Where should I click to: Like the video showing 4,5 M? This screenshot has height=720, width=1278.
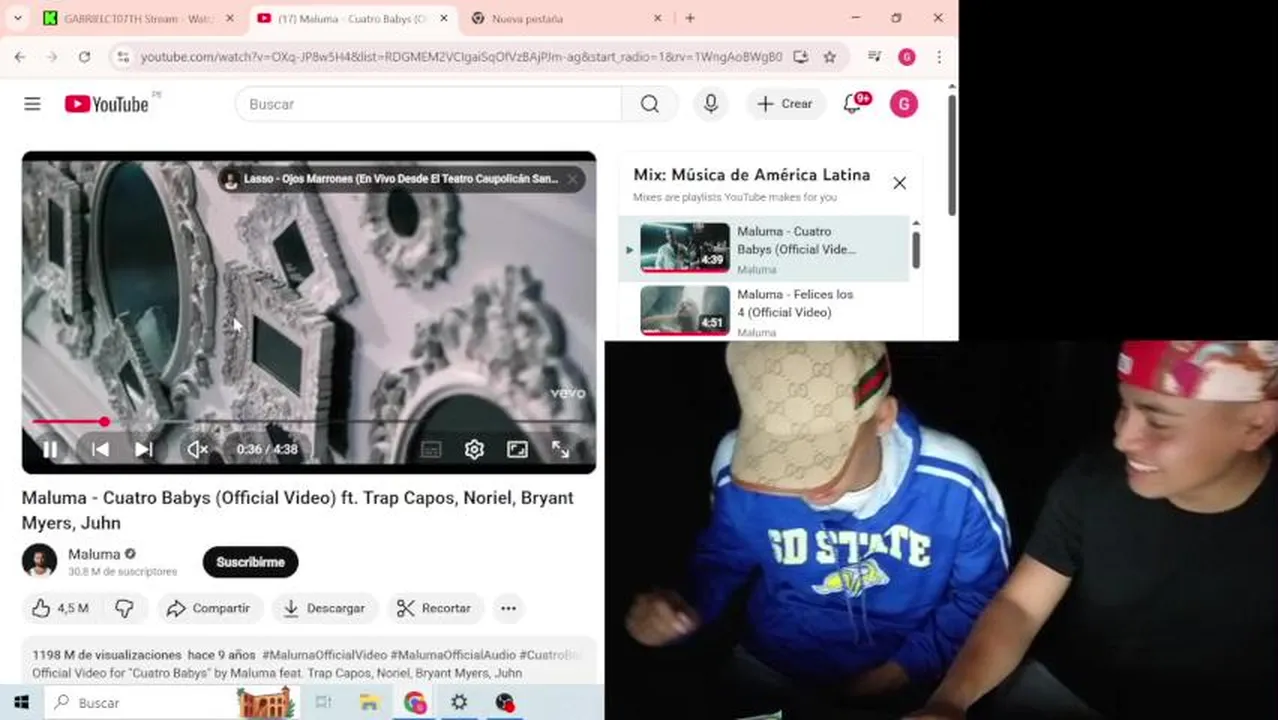pyautogui.click(x=61, y=608)
